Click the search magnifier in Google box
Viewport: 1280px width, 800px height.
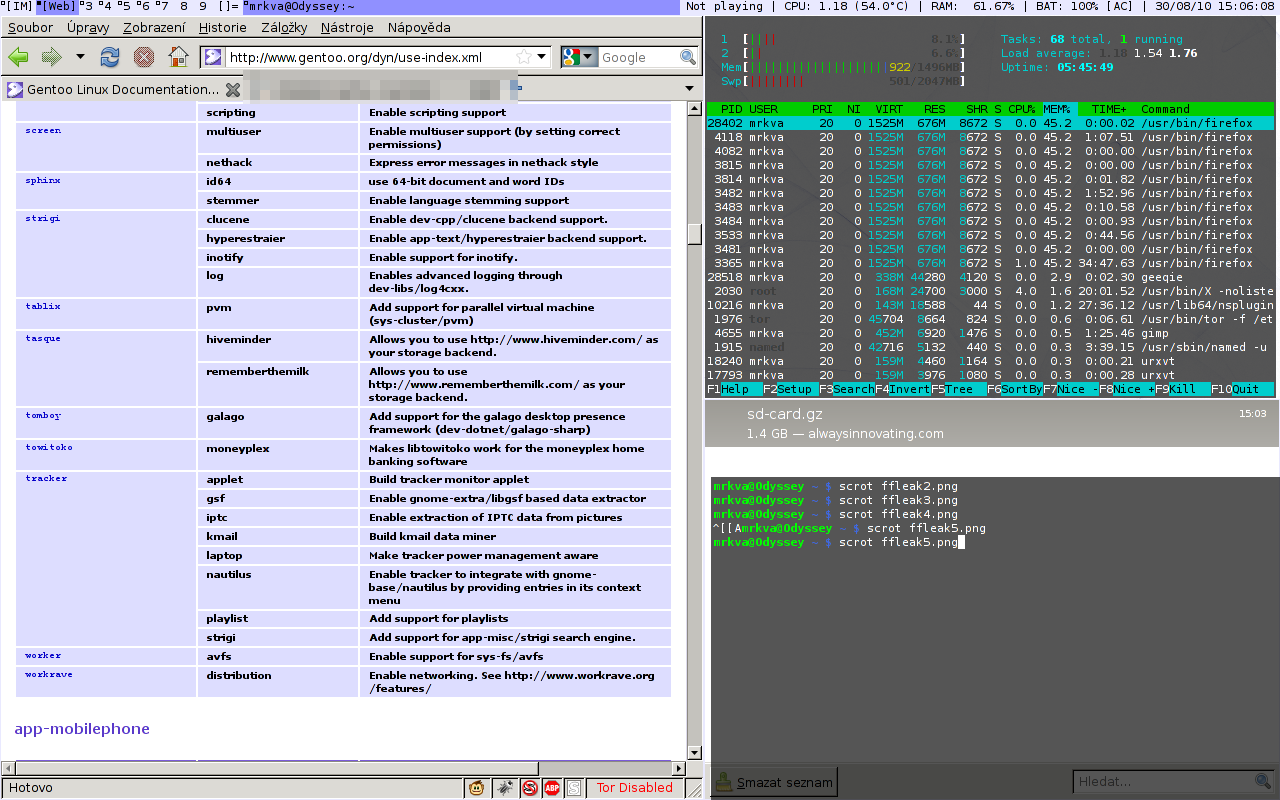pos(688,58)
